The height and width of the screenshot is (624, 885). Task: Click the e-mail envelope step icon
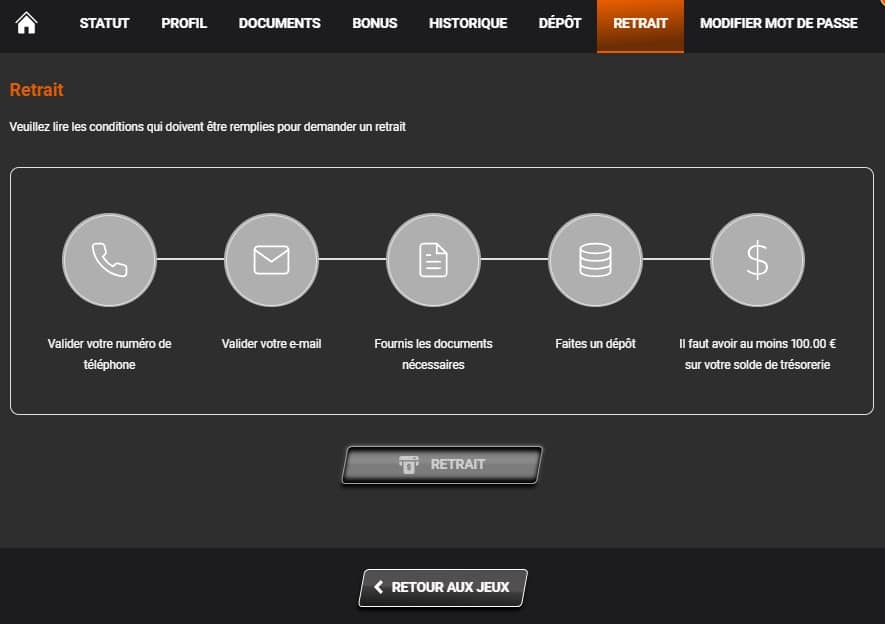point(271,260)
